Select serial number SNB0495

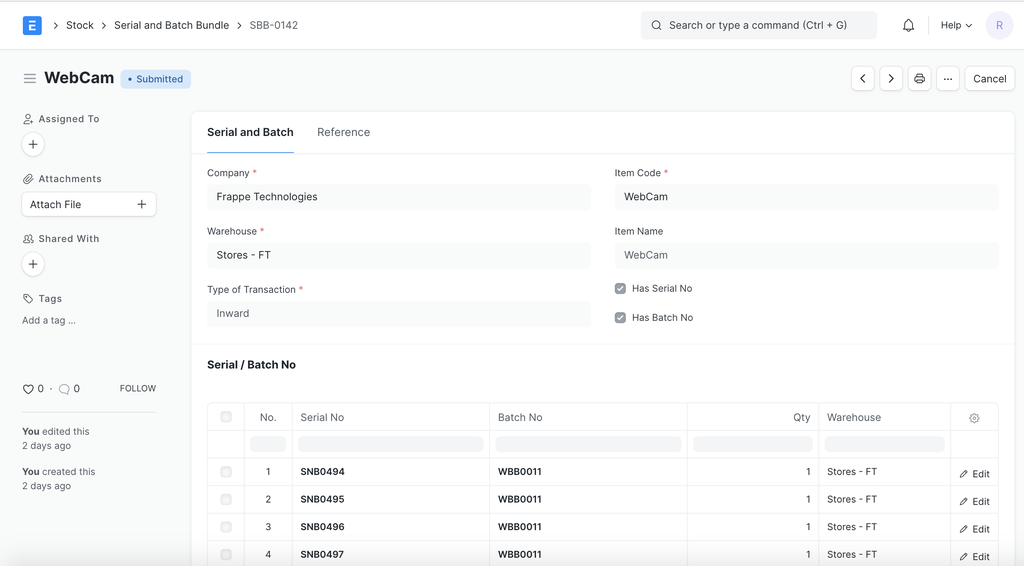point(323,499)
